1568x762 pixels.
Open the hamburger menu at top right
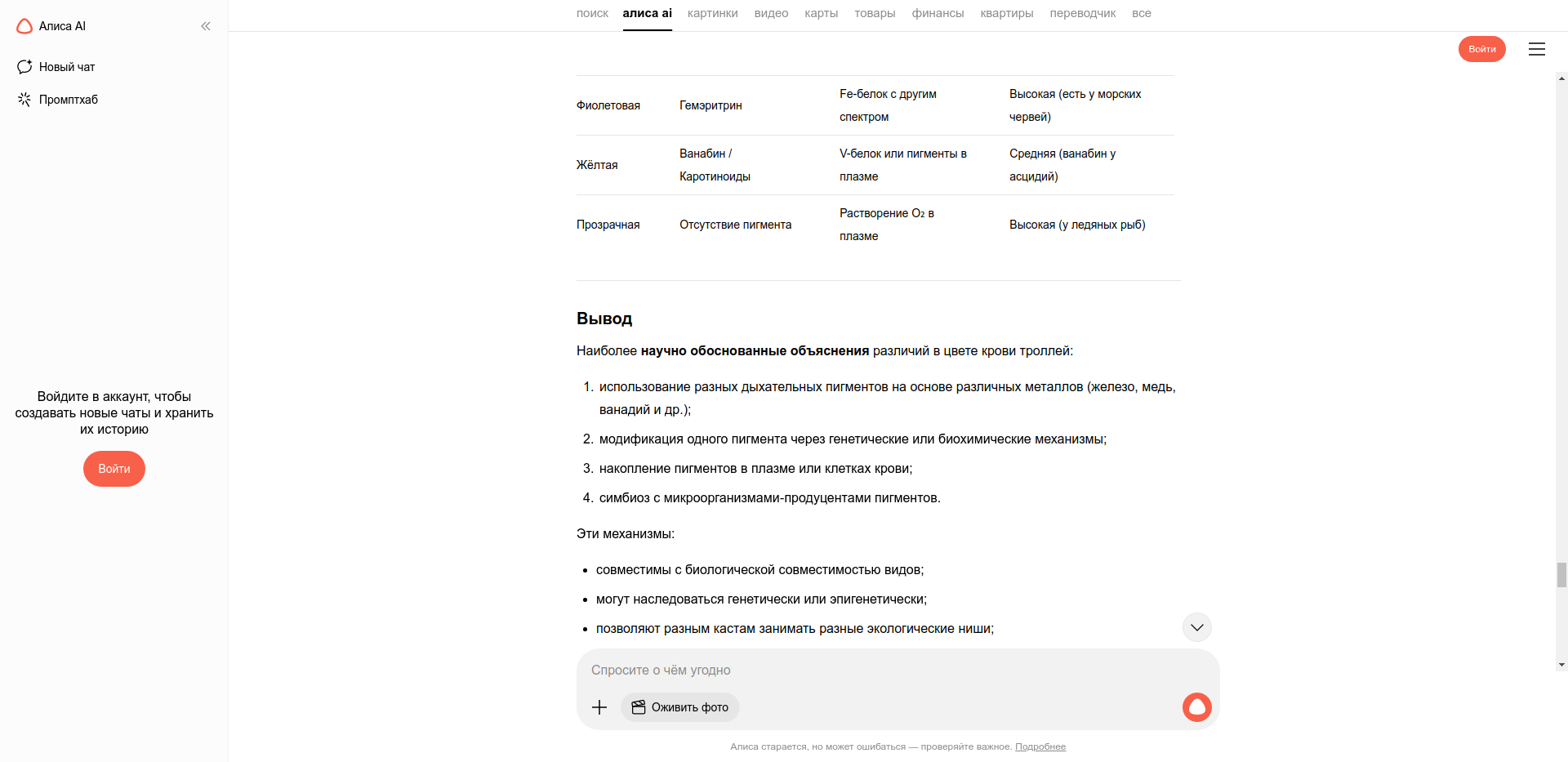point(1536,49)
